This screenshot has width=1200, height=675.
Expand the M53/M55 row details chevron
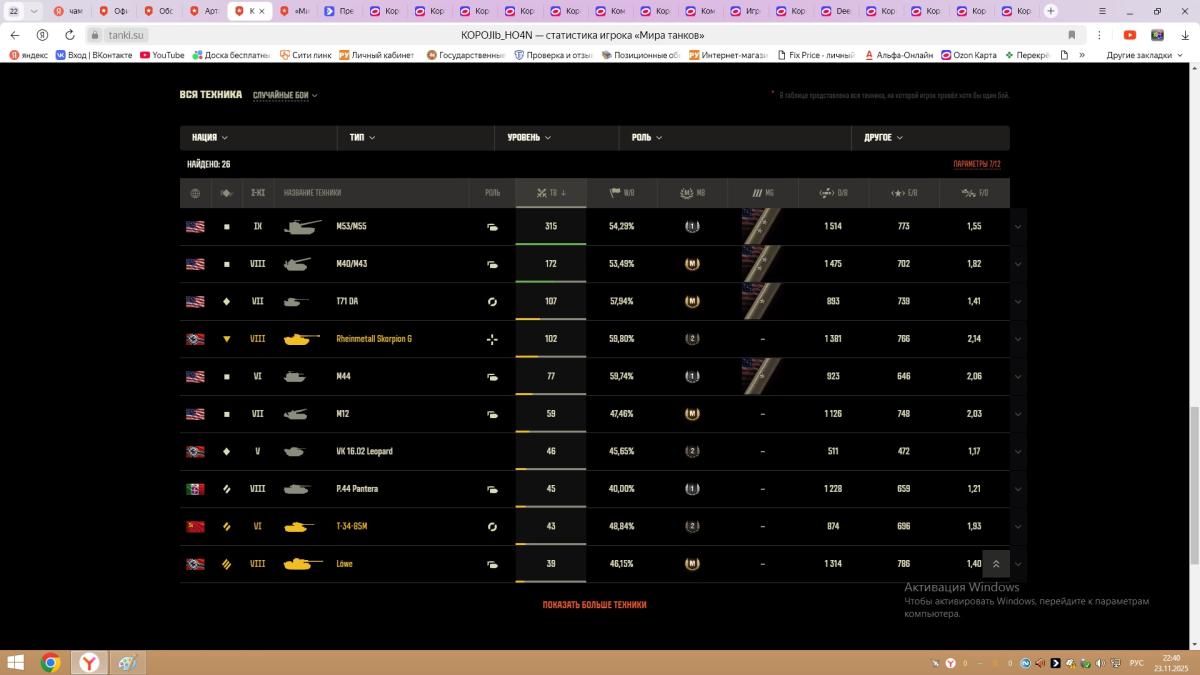tap(1018, 227)
